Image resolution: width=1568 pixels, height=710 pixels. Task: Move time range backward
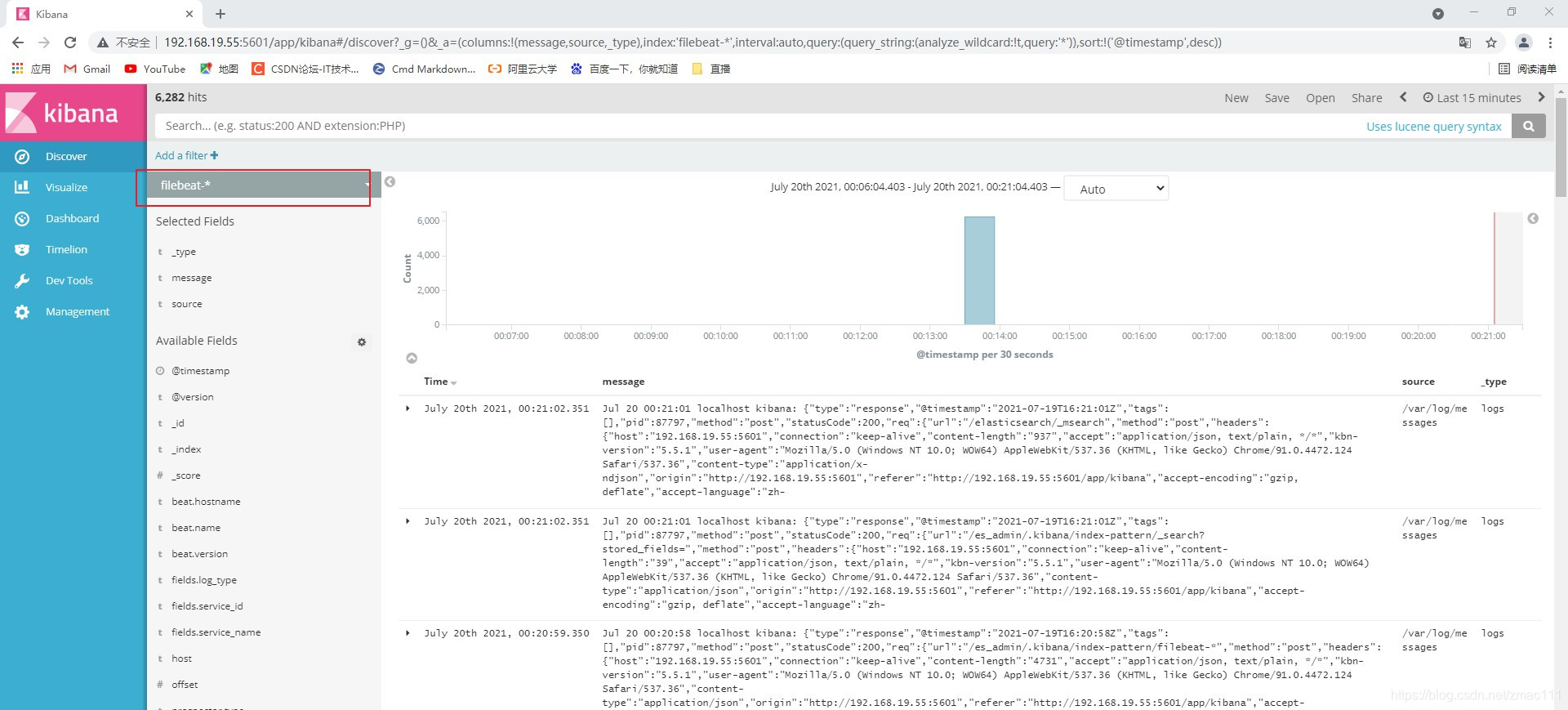point(1403,97)
